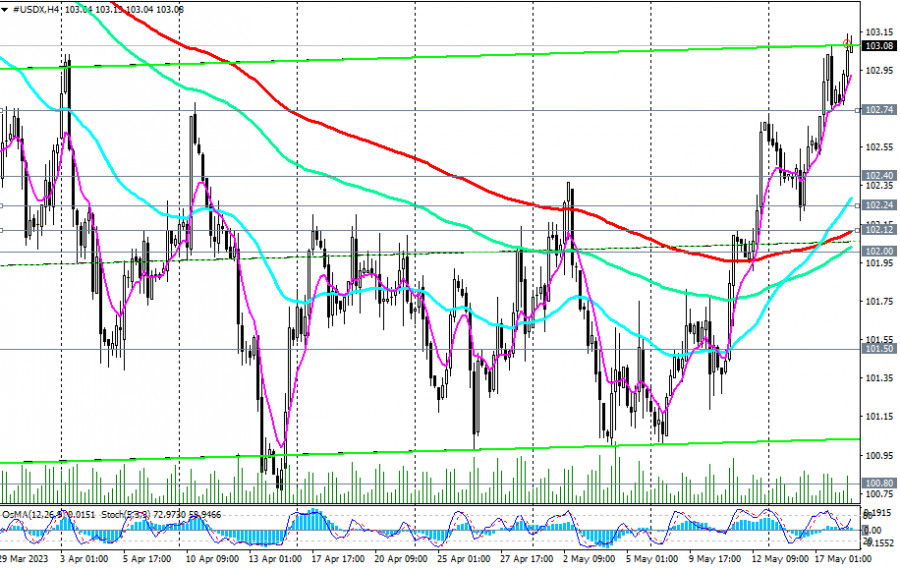Click the 102.74 level price tag
The width and height of the screenshot is (900, 569).
point(879,110)
